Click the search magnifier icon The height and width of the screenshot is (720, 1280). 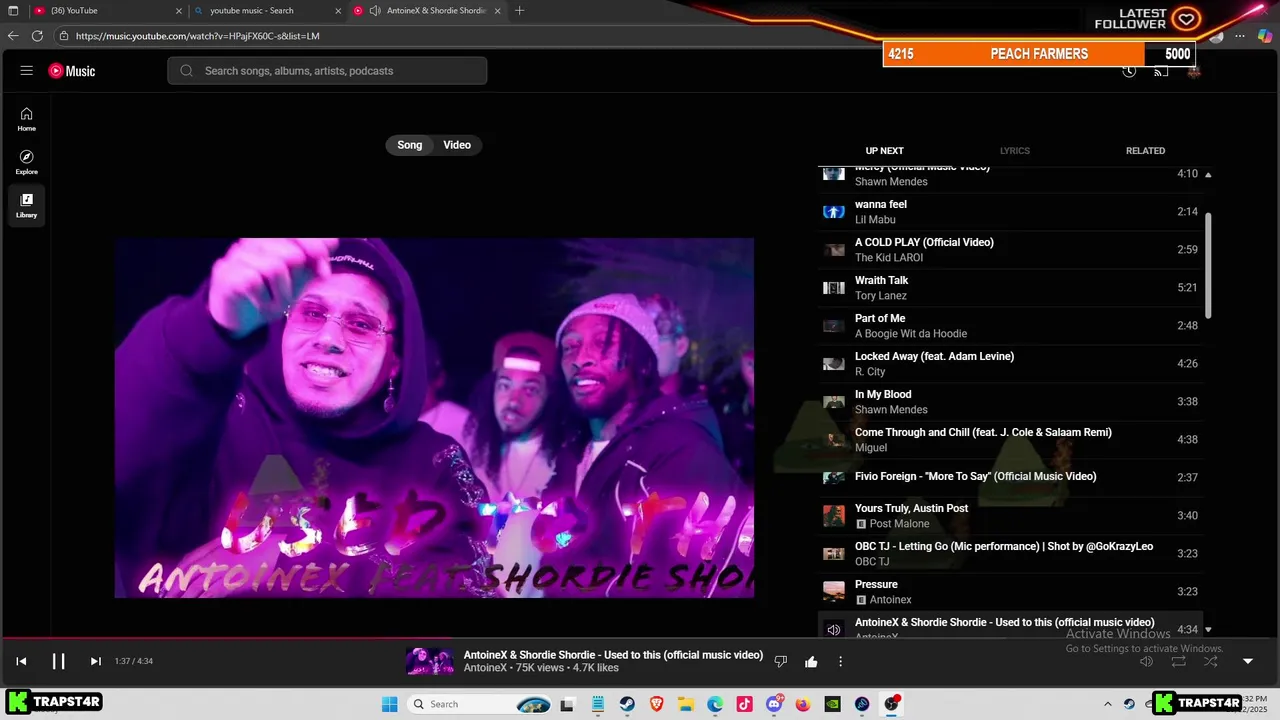186,71
